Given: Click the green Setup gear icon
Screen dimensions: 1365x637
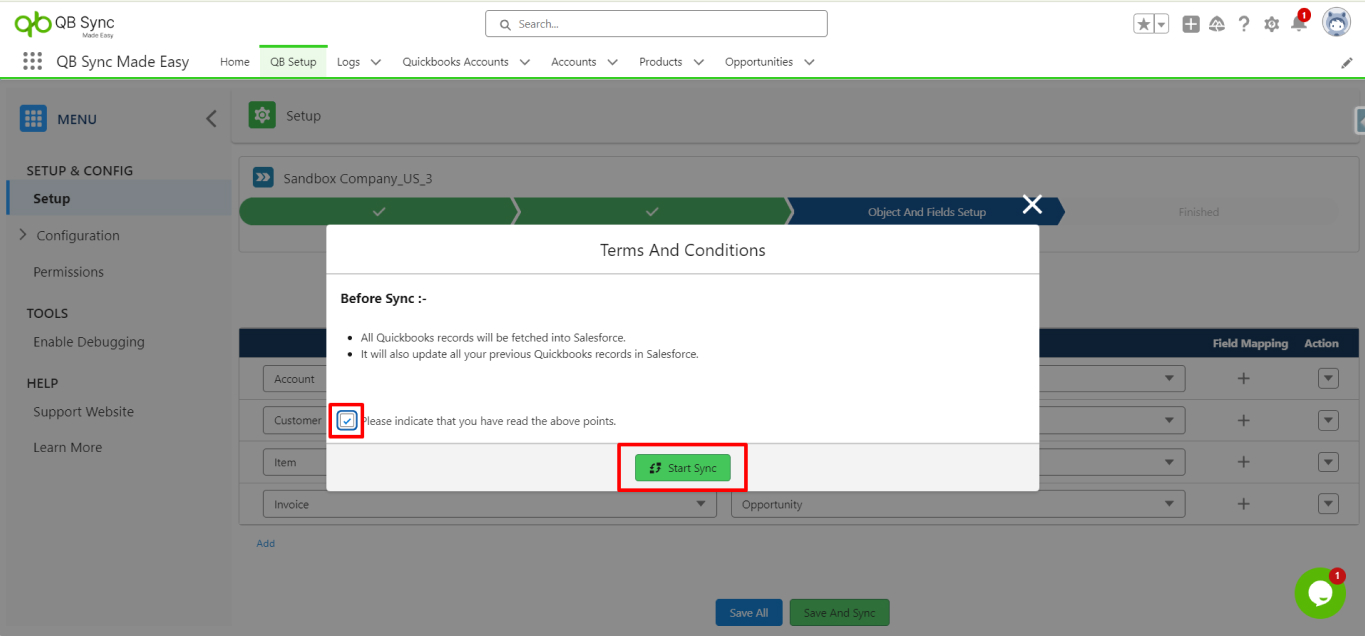Looking at the screenshot, I should coord(262,115).
